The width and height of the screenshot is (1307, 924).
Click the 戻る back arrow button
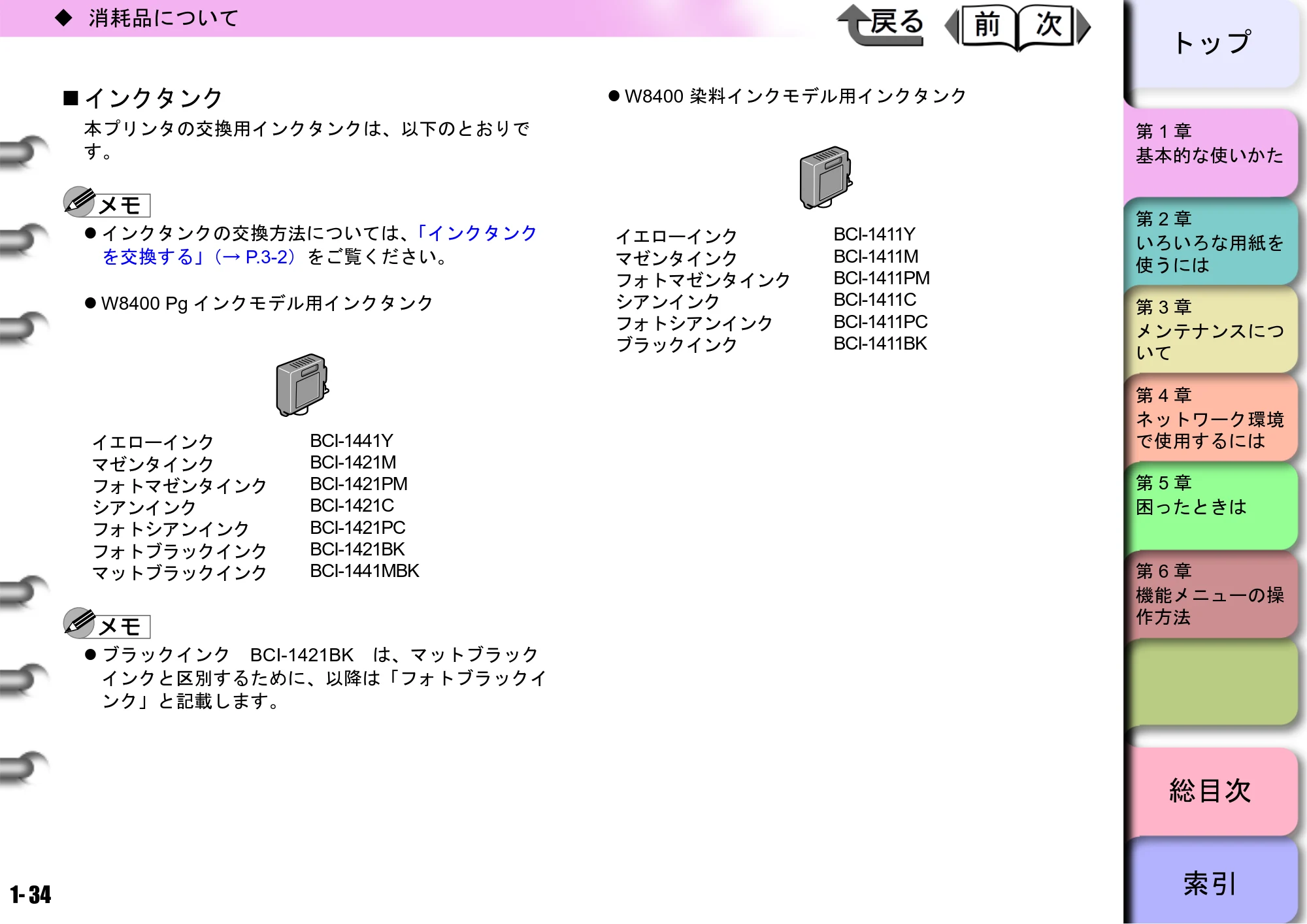pos(880,25)
